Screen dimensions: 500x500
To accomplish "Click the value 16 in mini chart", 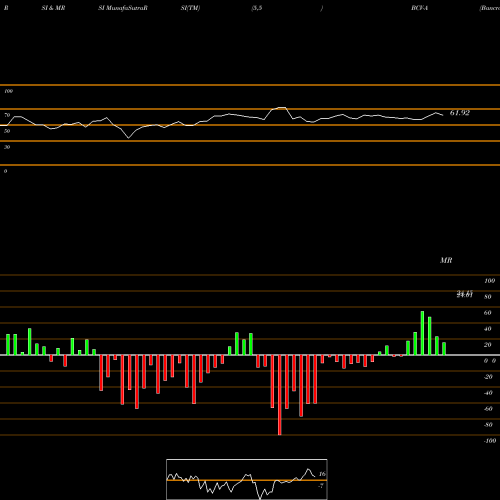I will coord(322,474).
